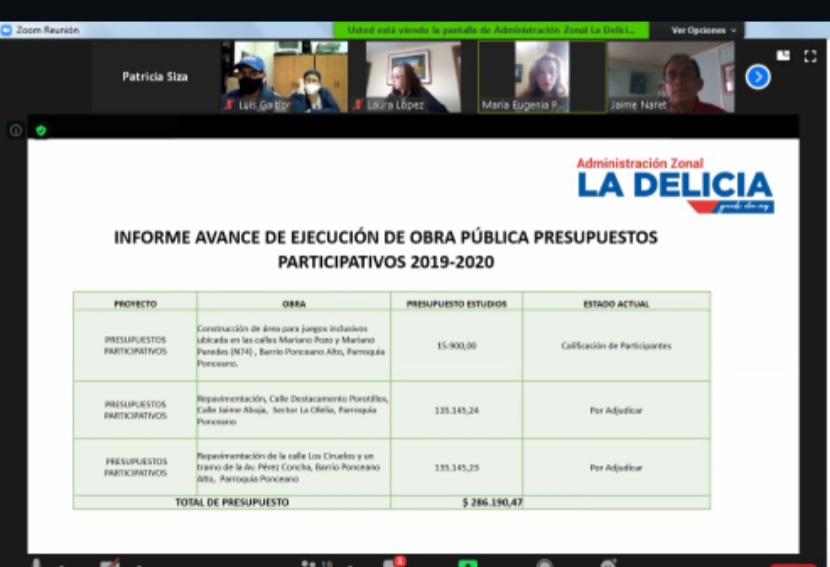Select Patricia Siza's participant tile
The height and width of the screenshot is (567, 830).
tap(154, 77)
